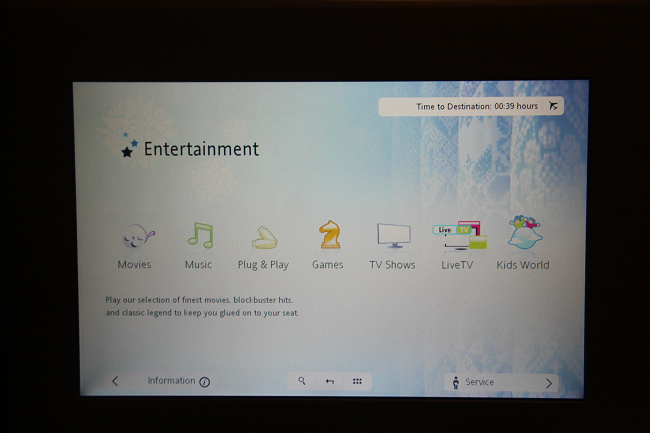This screenshot has height=433, width=650.
Task: Select the Games label
Action: click(x=327, y=264)
